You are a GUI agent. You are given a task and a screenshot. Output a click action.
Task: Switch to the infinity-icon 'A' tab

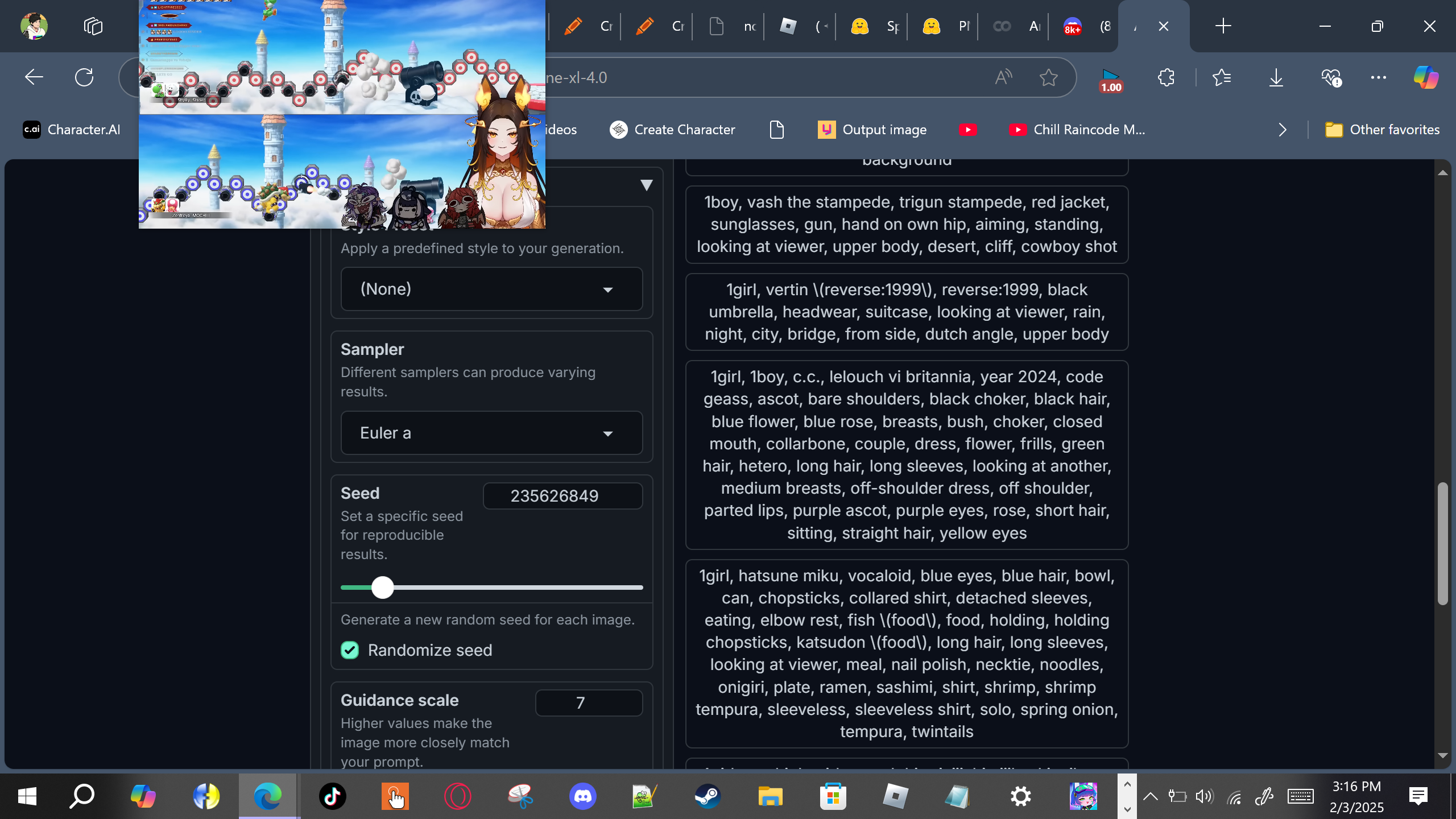[1014, 26]
